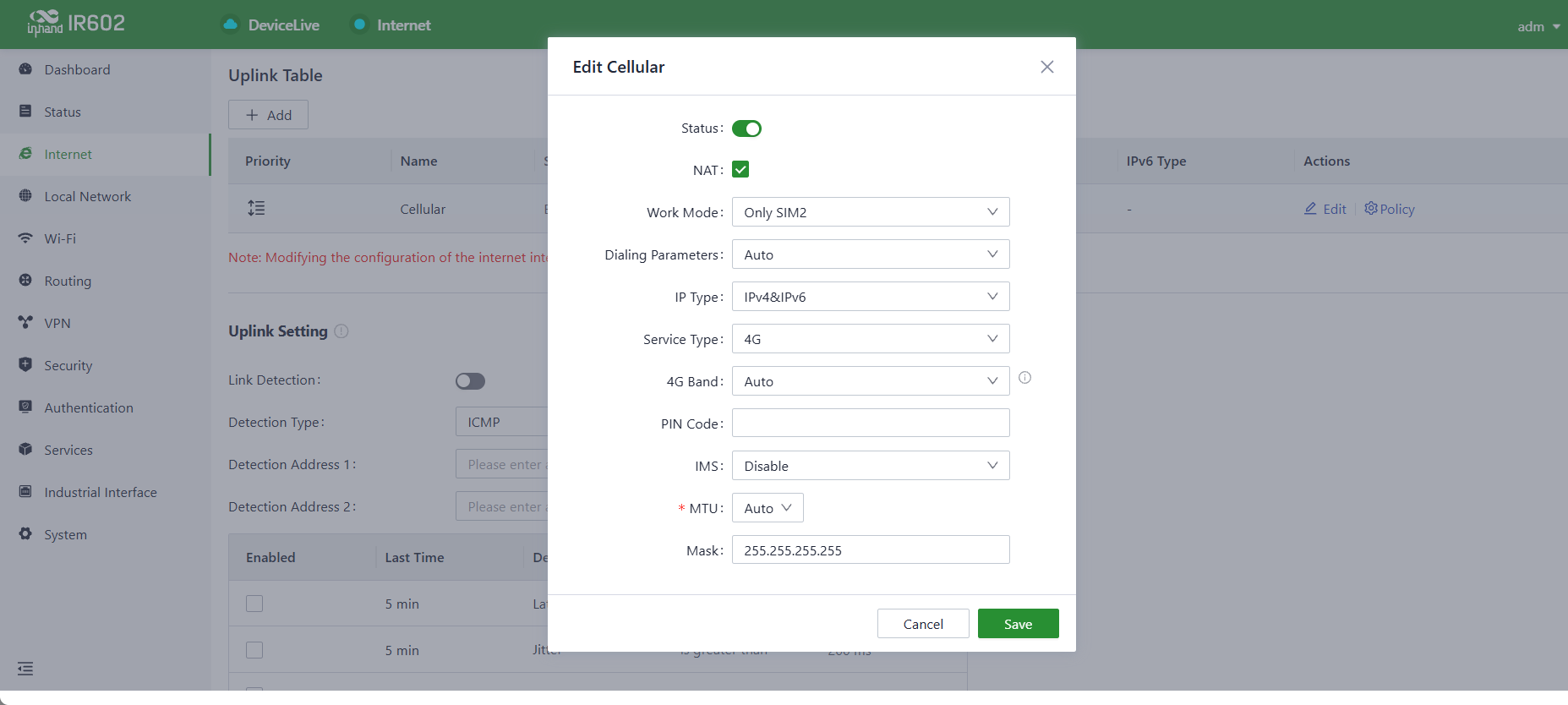Click the Local Network globe icon
The image size is (1568, 705).
coord(25,196)
